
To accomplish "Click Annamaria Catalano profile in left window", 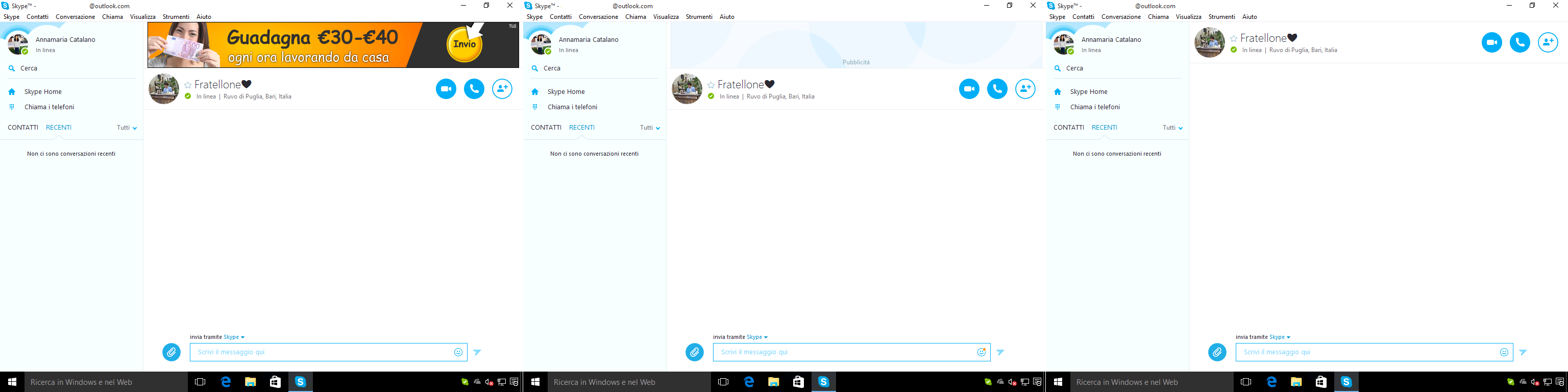I will click(x=65, y=40).
